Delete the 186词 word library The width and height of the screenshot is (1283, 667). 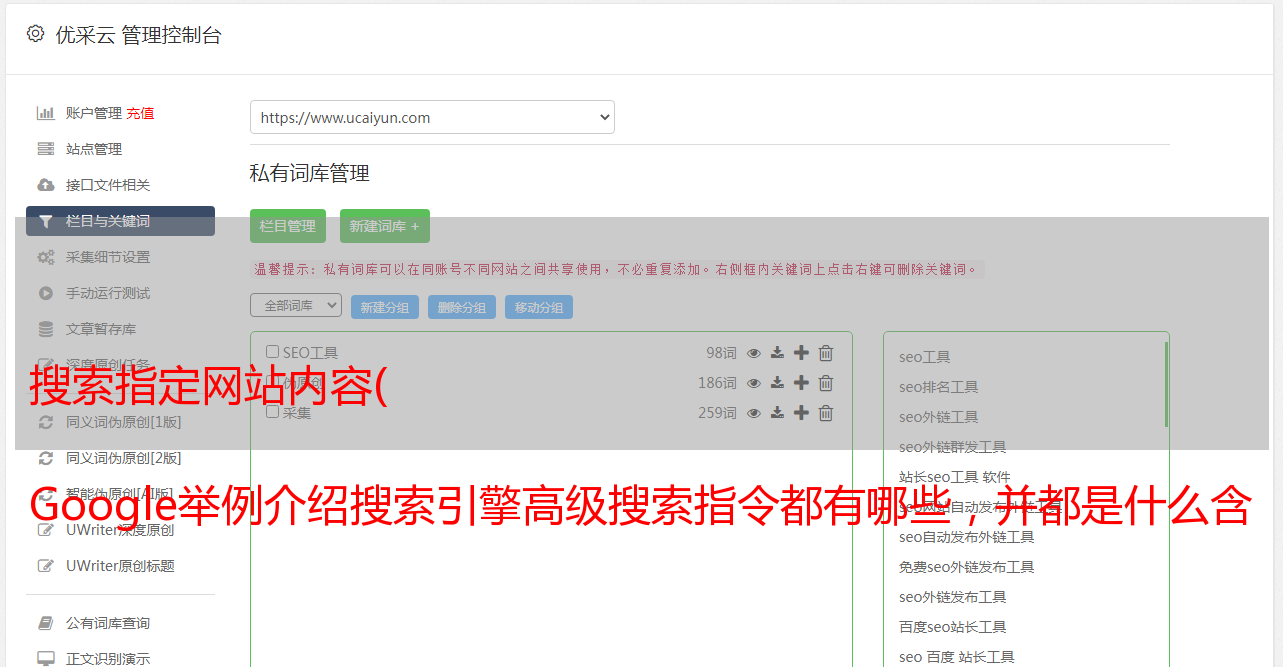pyautogui.click(x=826, y=383)
